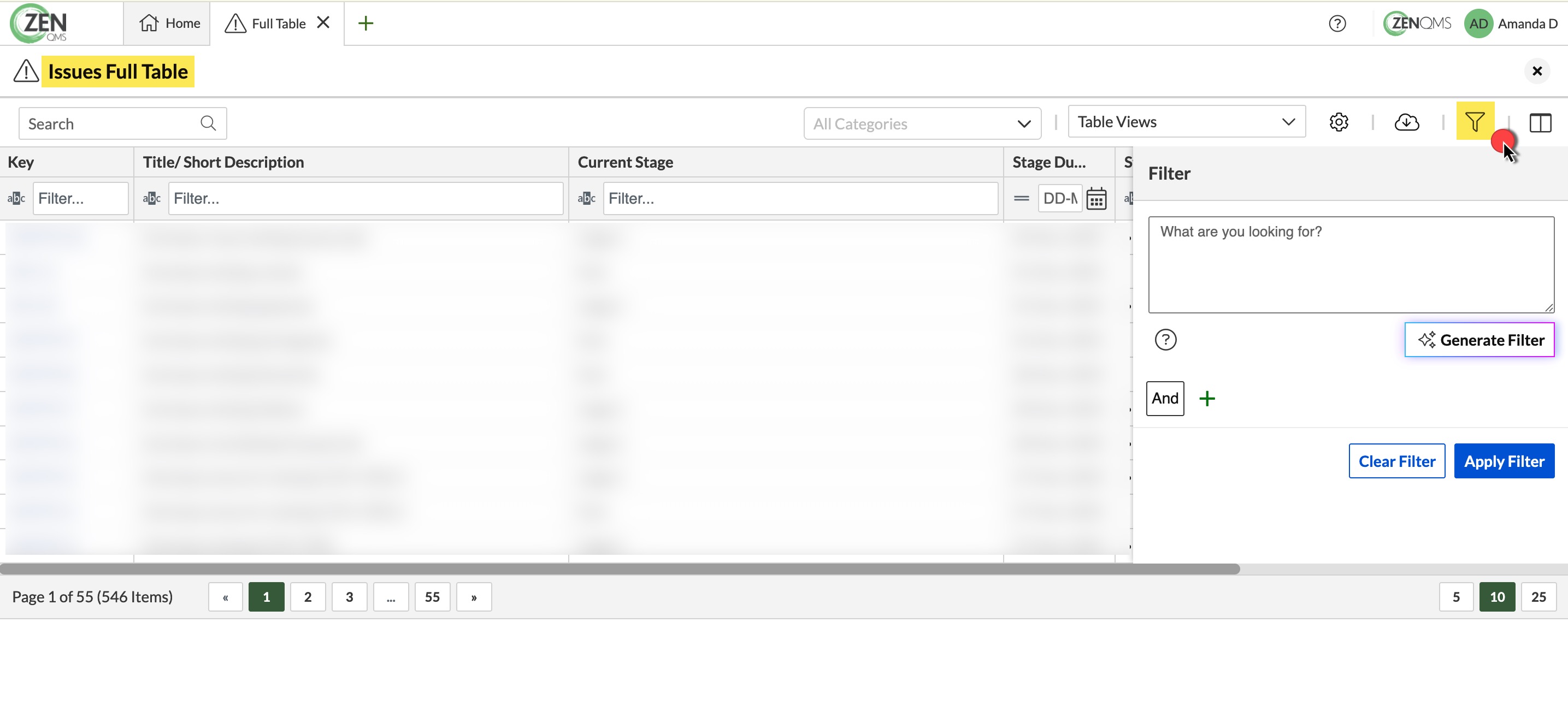This screenshot has height=723, width=1568.
Task: Change the Stage Due equals operator icon
Action: pyautogui.click(x=1022, y=198)
